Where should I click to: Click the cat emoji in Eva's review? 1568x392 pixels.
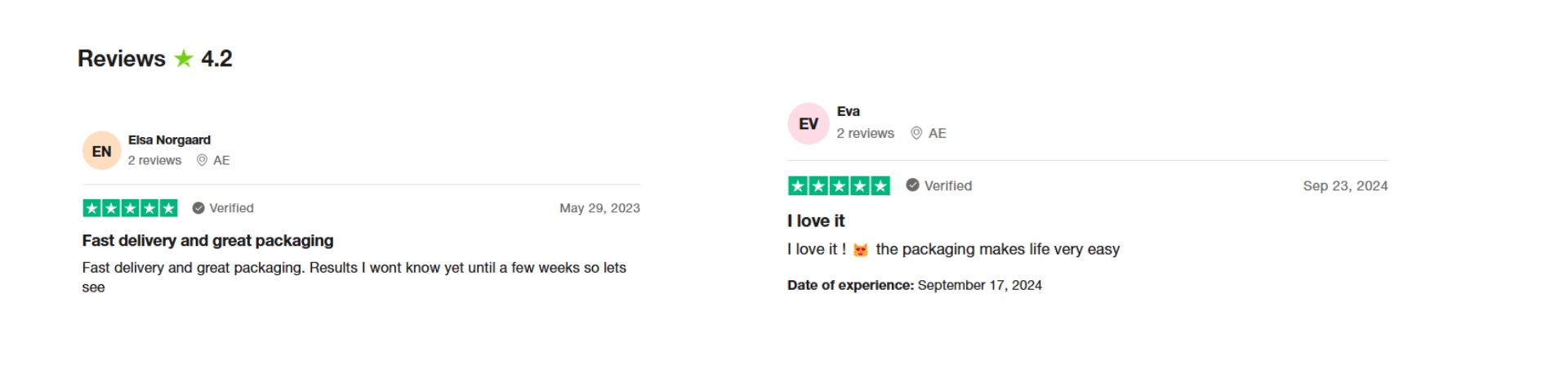861,250
